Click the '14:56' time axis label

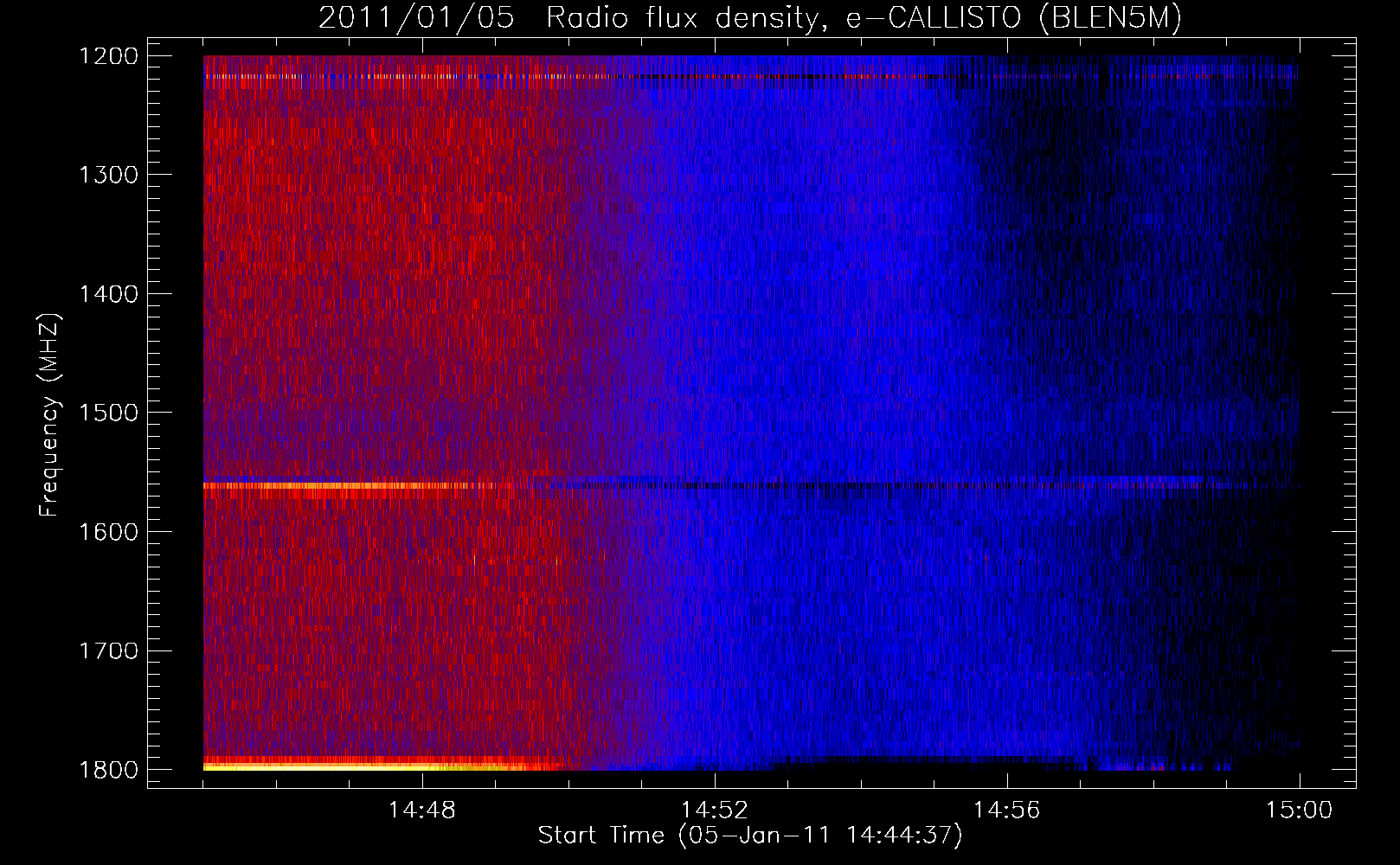pos(1006,811)
